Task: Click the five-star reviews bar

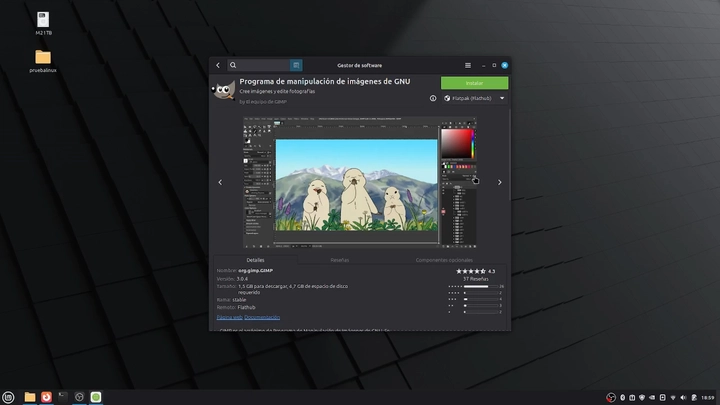Action: (481, 287)
